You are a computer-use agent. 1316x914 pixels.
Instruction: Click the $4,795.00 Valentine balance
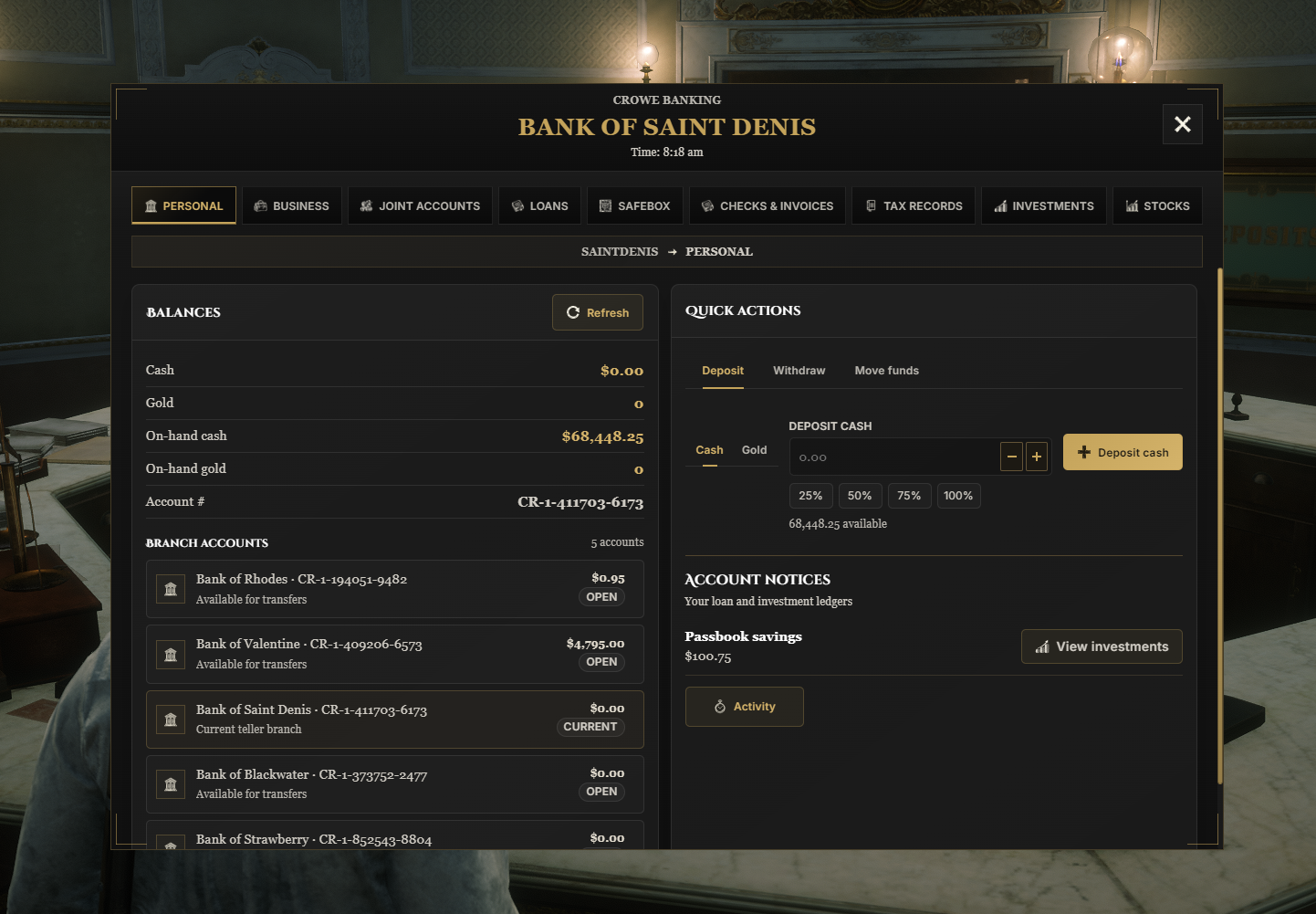pyautogui.click(x=595, y=644)
